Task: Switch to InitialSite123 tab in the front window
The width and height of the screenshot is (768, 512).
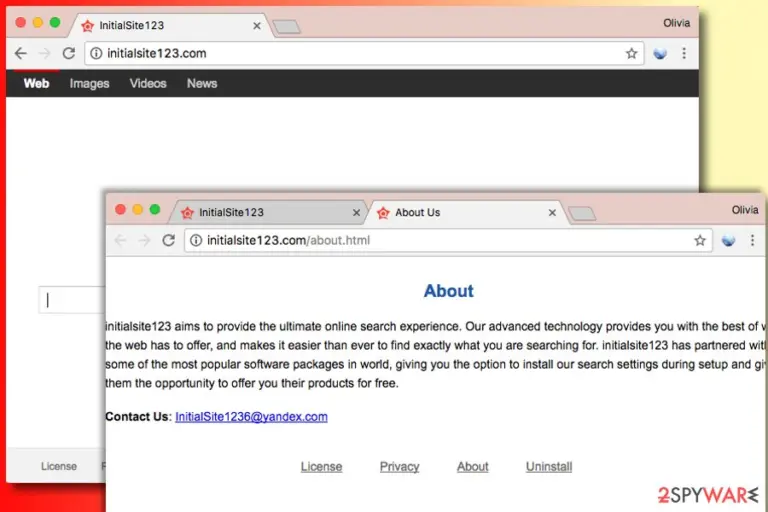Action: point(267,213)
